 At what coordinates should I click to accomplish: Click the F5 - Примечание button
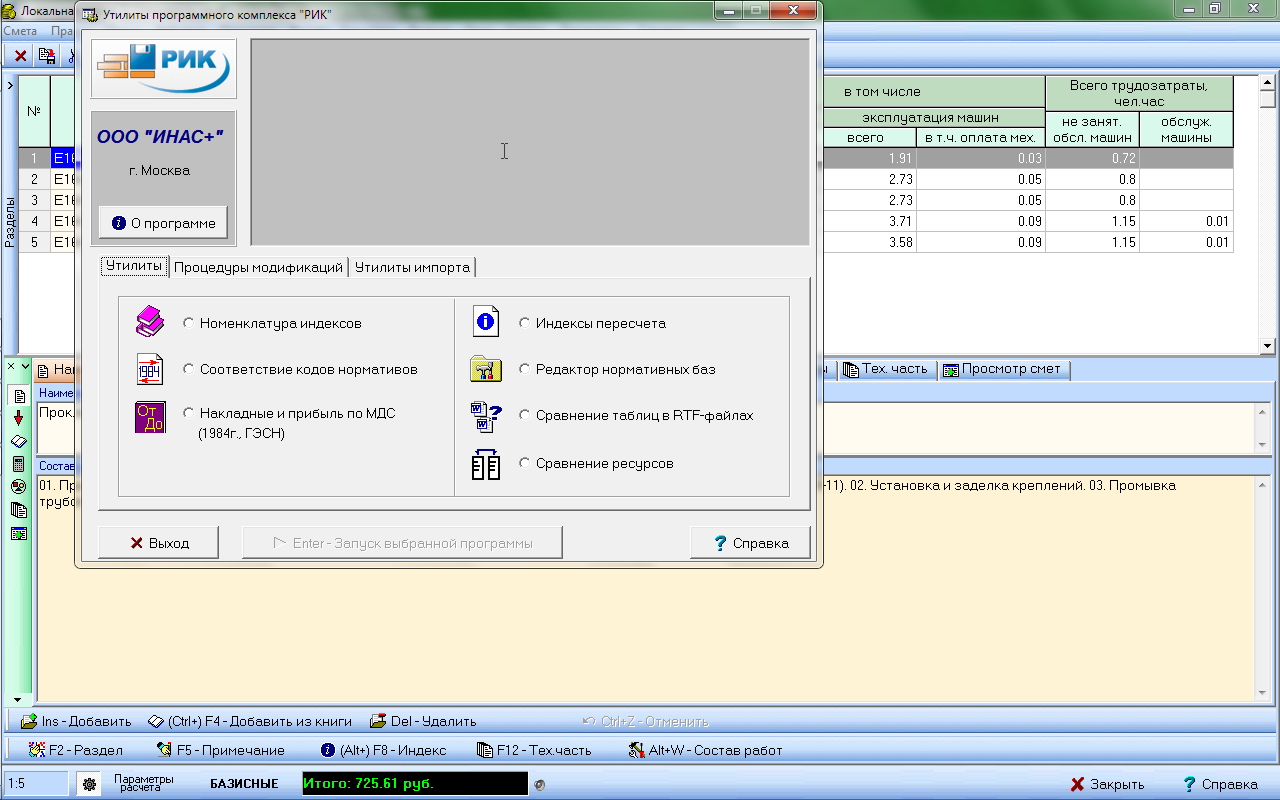[x=221, y=750]
